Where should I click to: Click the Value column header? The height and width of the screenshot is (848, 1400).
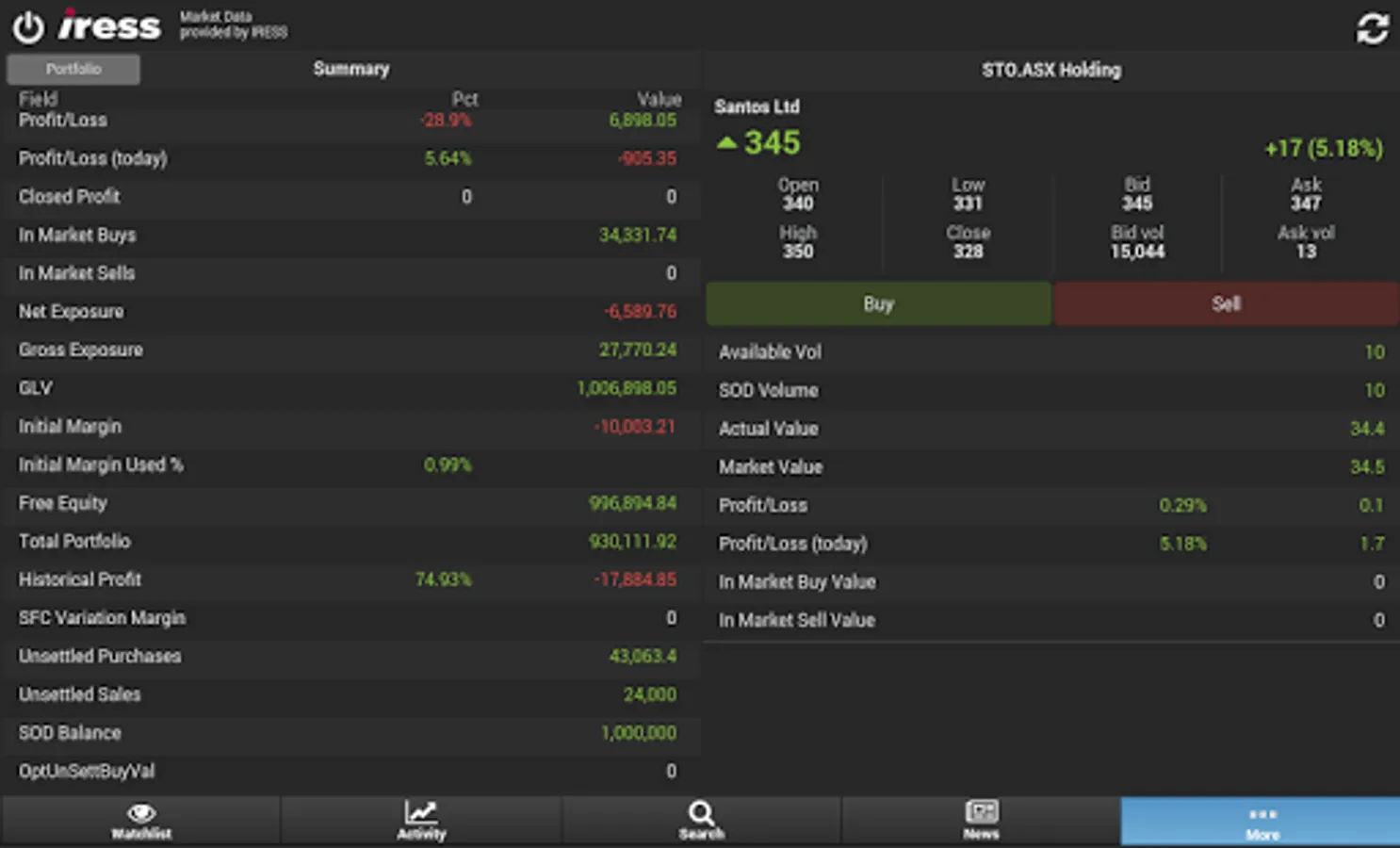tap(659, 99)
